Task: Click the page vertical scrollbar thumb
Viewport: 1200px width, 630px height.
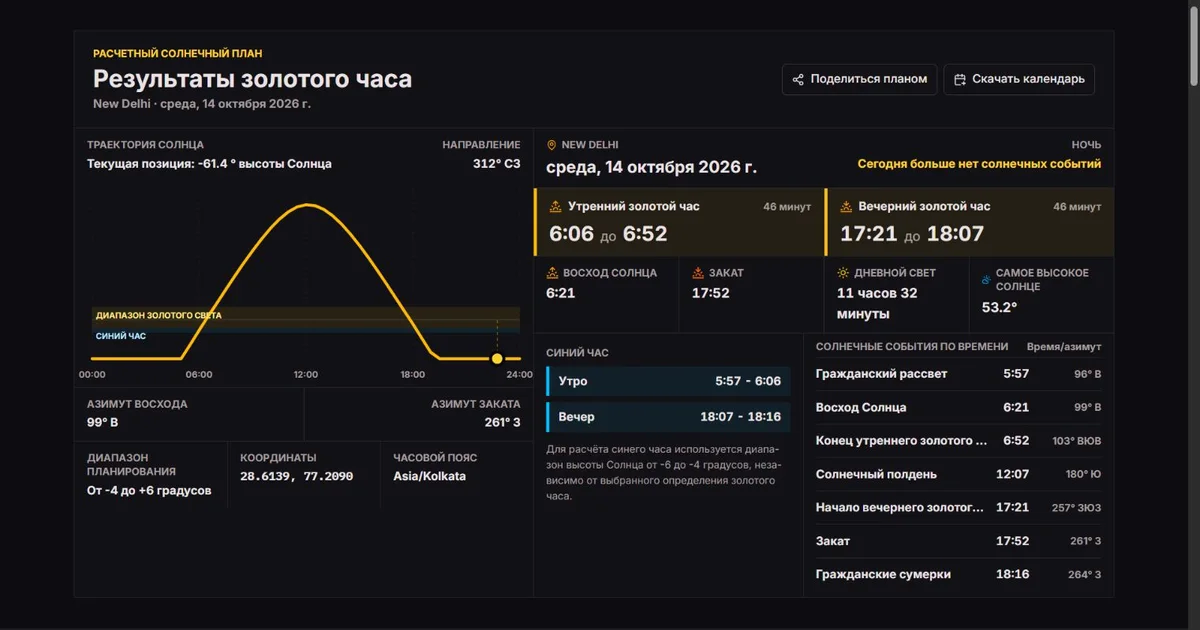Action: [1192, 45]
